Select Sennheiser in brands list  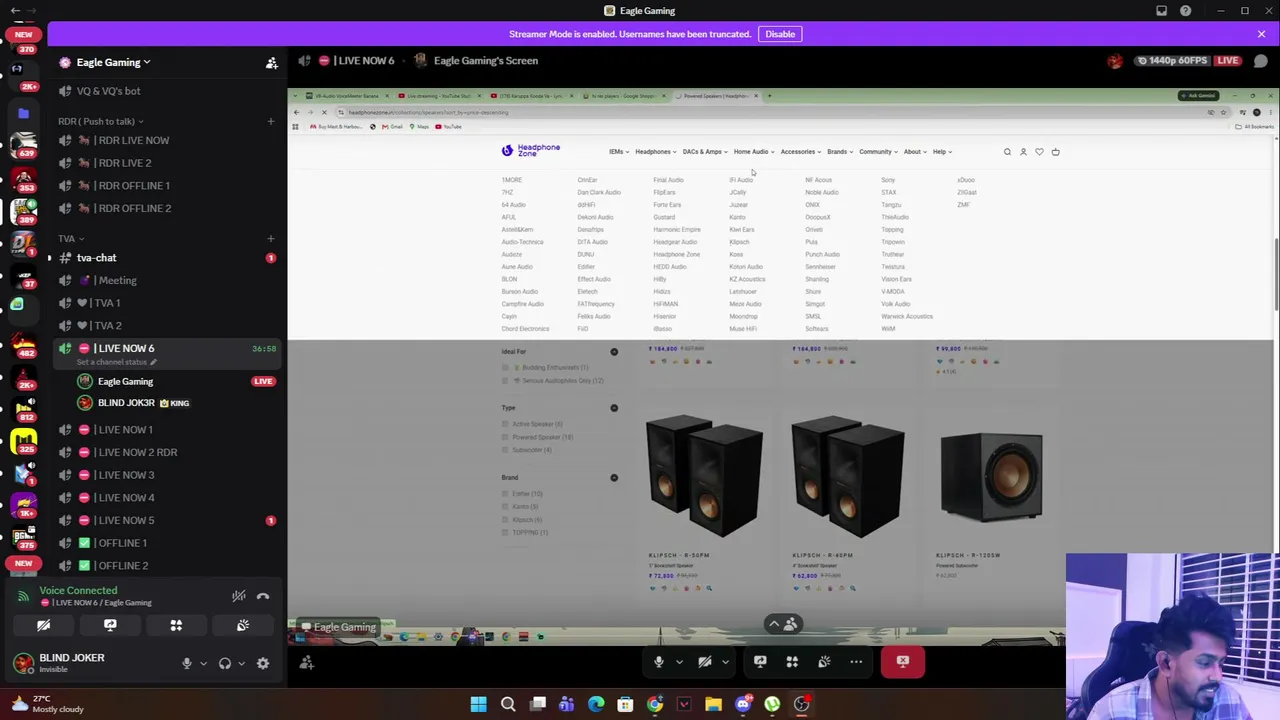pos(820,267)
